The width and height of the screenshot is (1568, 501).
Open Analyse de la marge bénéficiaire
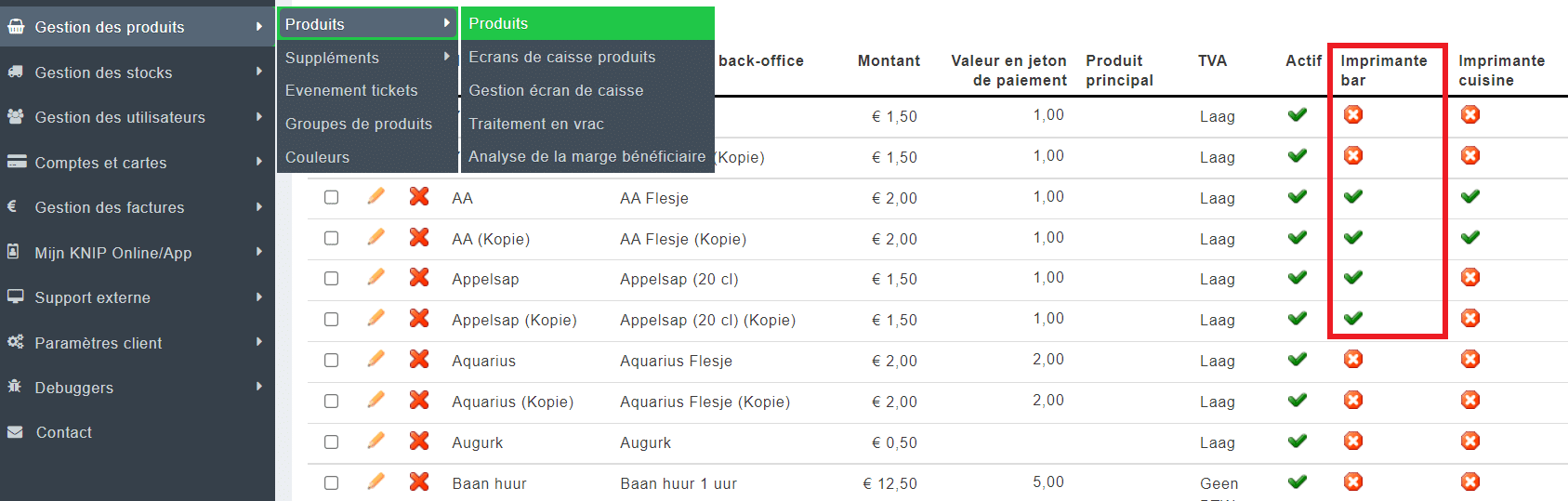(587, 156)
